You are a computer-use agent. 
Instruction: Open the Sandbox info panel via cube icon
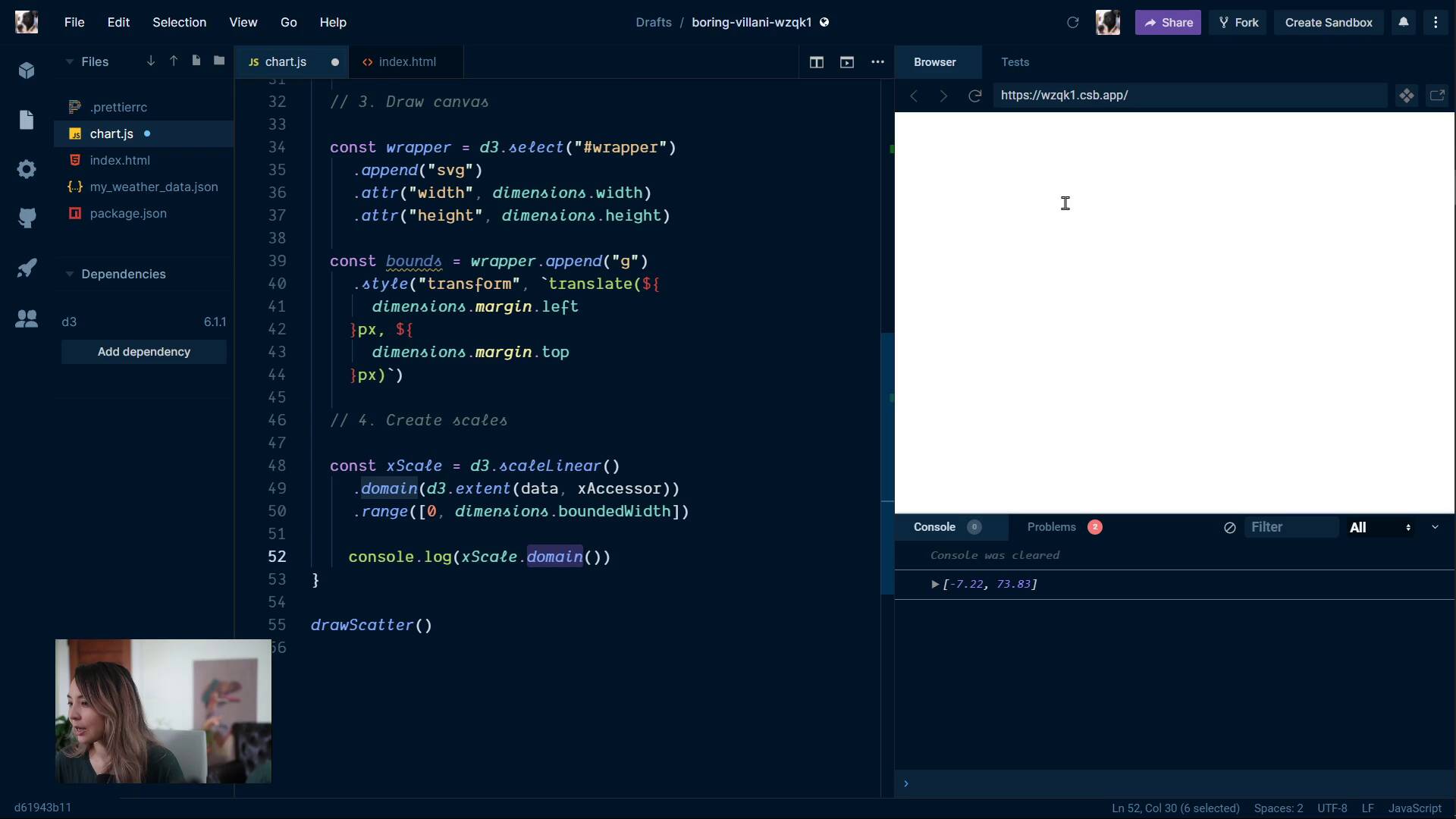point(27,71)
